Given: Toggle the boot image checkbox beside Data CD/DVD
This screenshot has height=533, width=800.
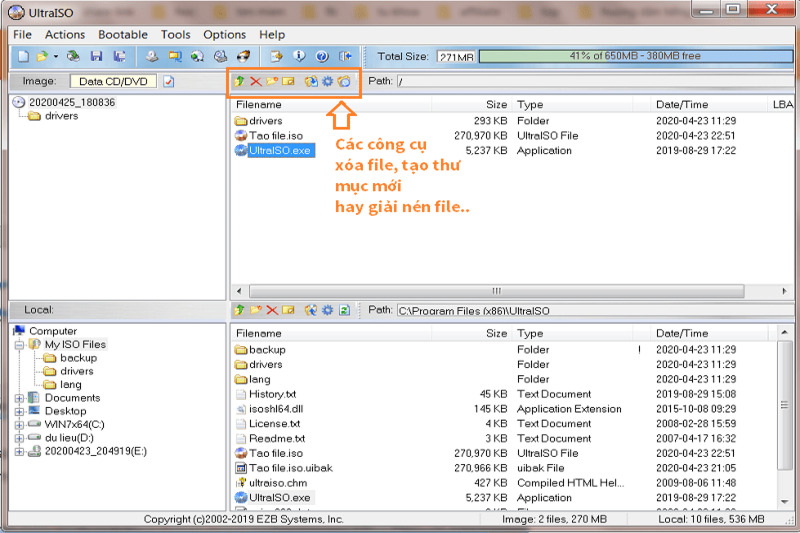Looking at the screenshot, I should pos(169,81).
